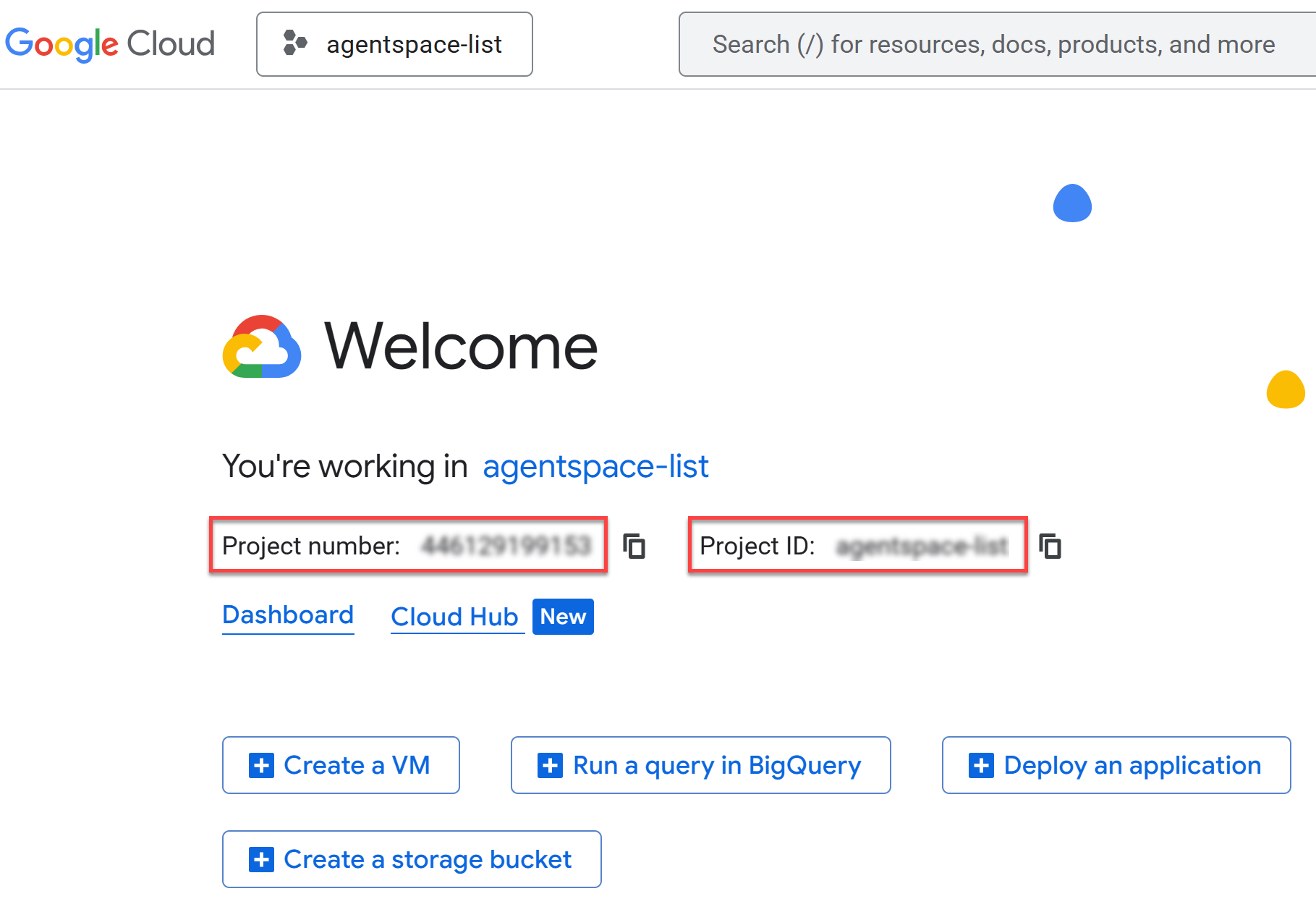Click the Create a VM button
1316x899 pixels.
point(341,765)
